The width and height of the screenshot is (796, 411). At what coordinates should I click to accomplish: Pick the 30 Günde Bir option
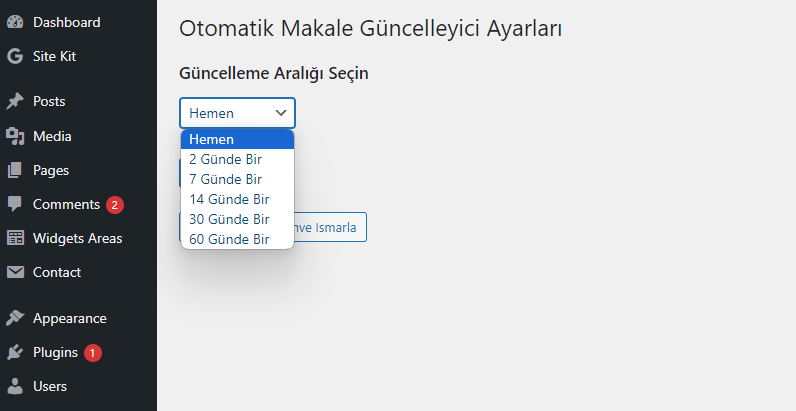click(238, 219)
